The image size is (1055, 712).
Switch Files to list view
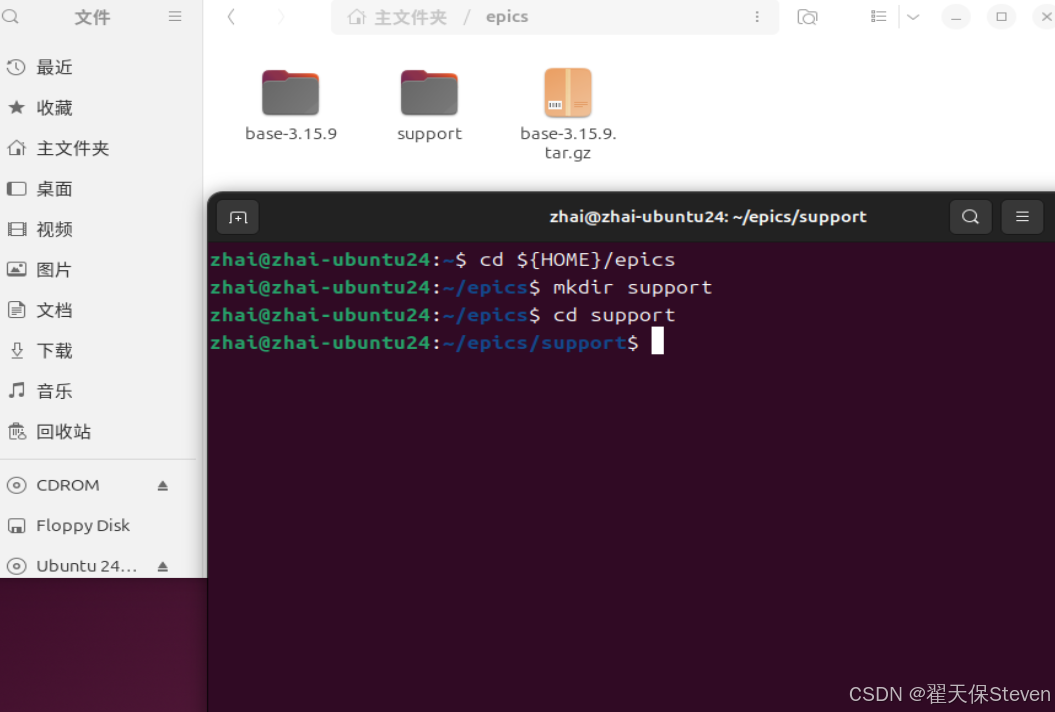coord(878,17)
